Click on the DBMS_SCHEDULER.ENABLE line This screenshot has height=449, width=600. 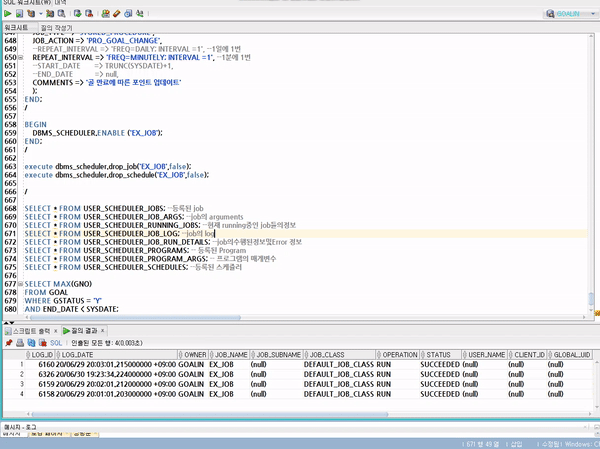click(x=97, y=133)
